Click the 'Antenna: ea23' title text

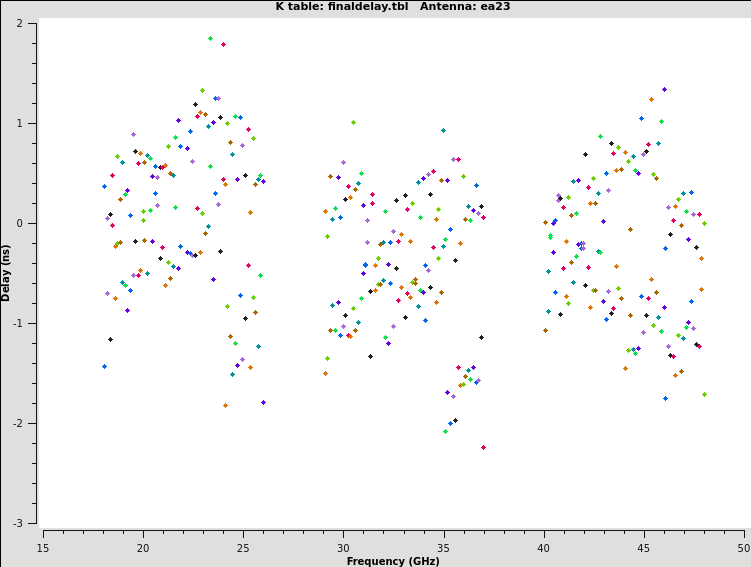[467, 7]
